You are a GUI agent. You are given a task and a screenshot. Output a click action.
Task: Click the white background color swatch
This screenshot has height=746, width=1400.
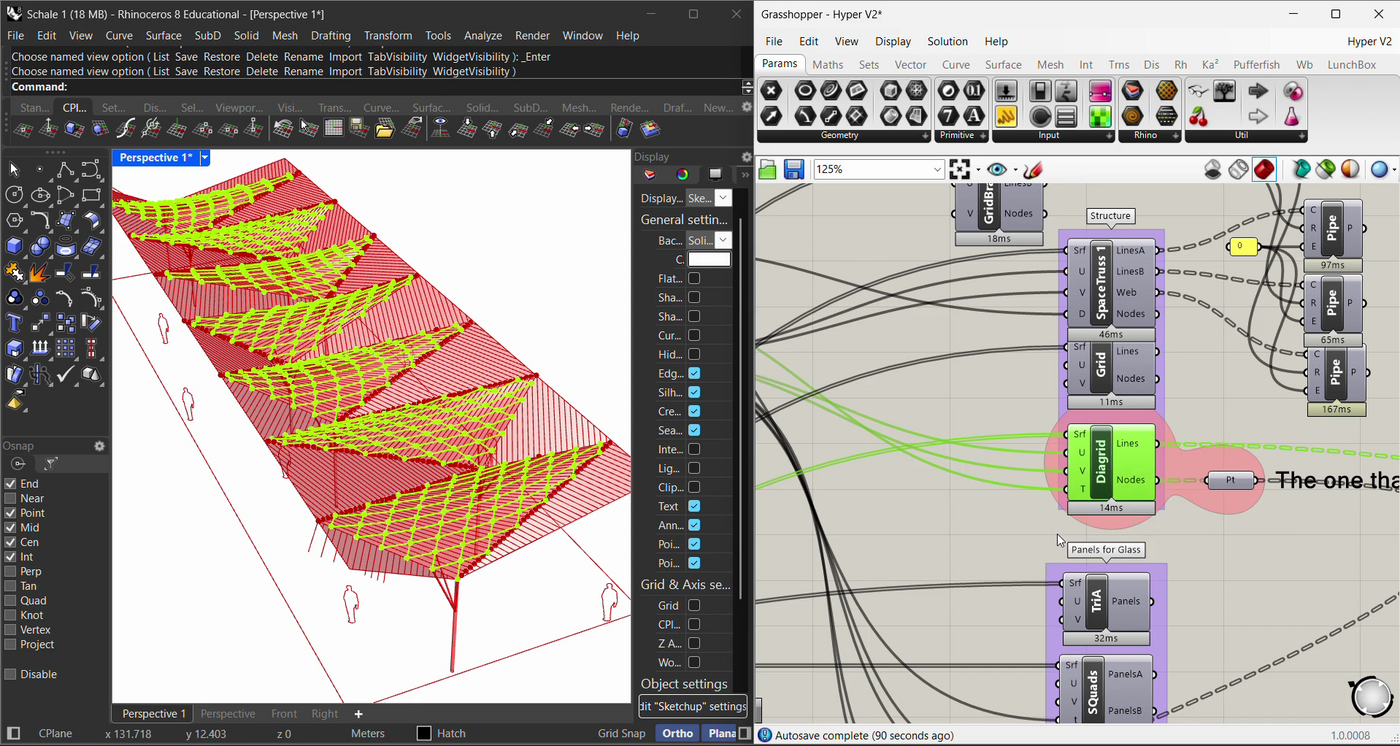709,259
